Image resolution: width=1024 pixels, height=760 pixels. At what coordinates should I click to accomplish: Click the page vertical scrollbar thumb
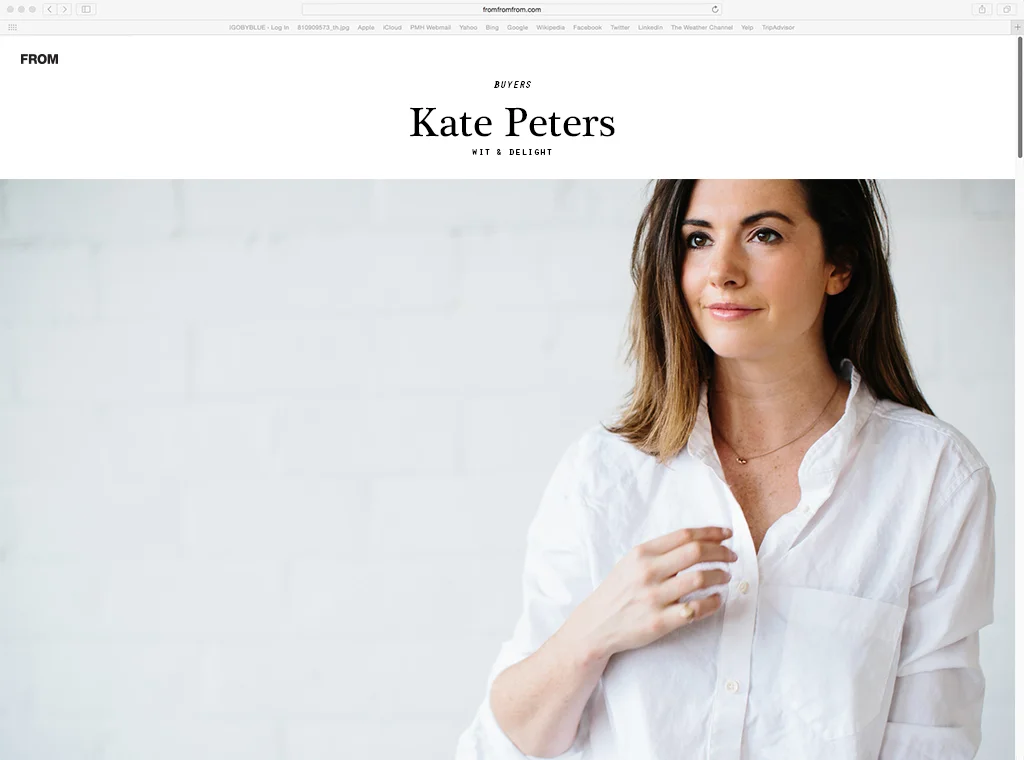point(1019,97)
